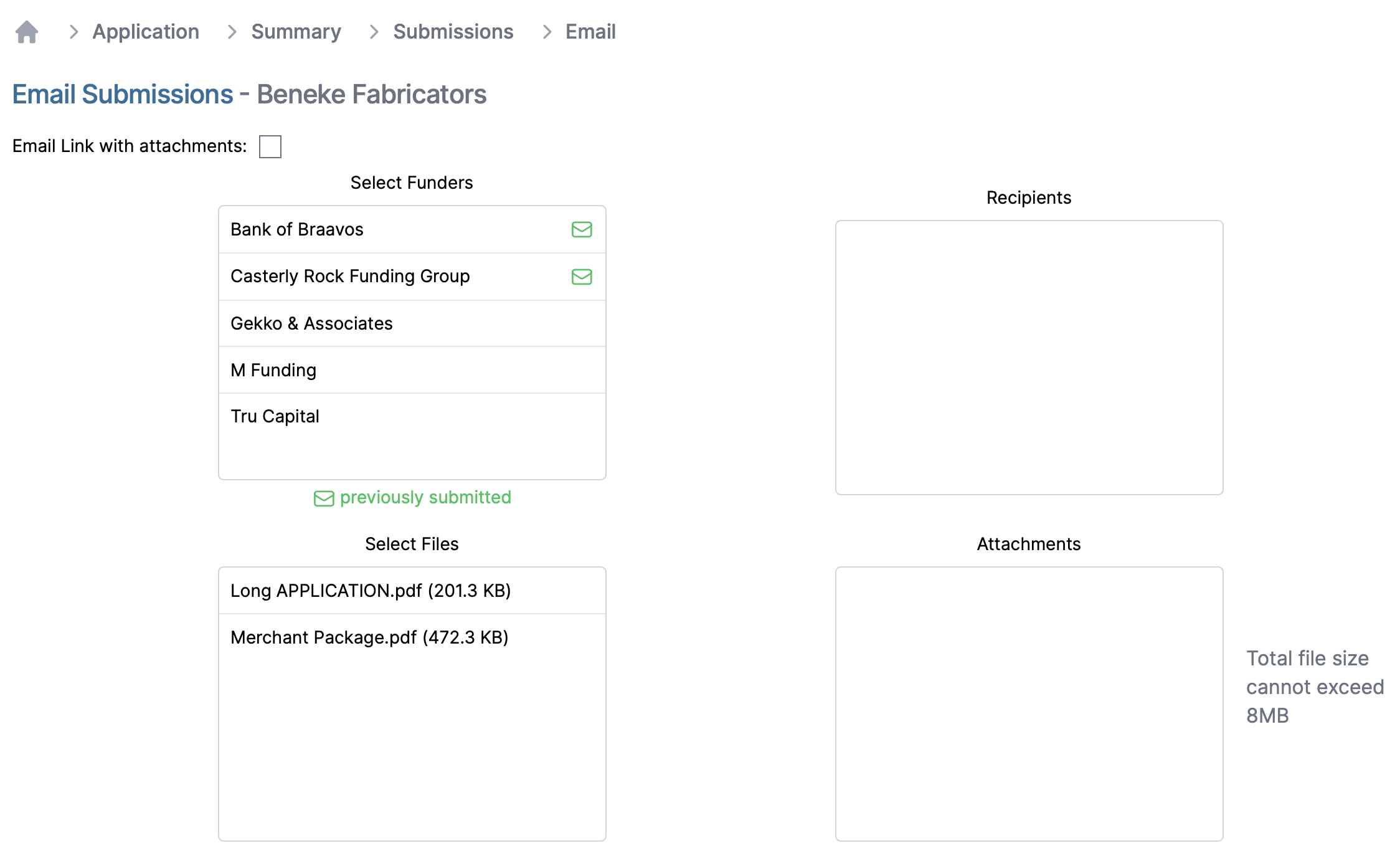The height and width of the screenshot is (861, 1400).
Task: Select Gekko & Associates funder
Action: pos(311,323)
